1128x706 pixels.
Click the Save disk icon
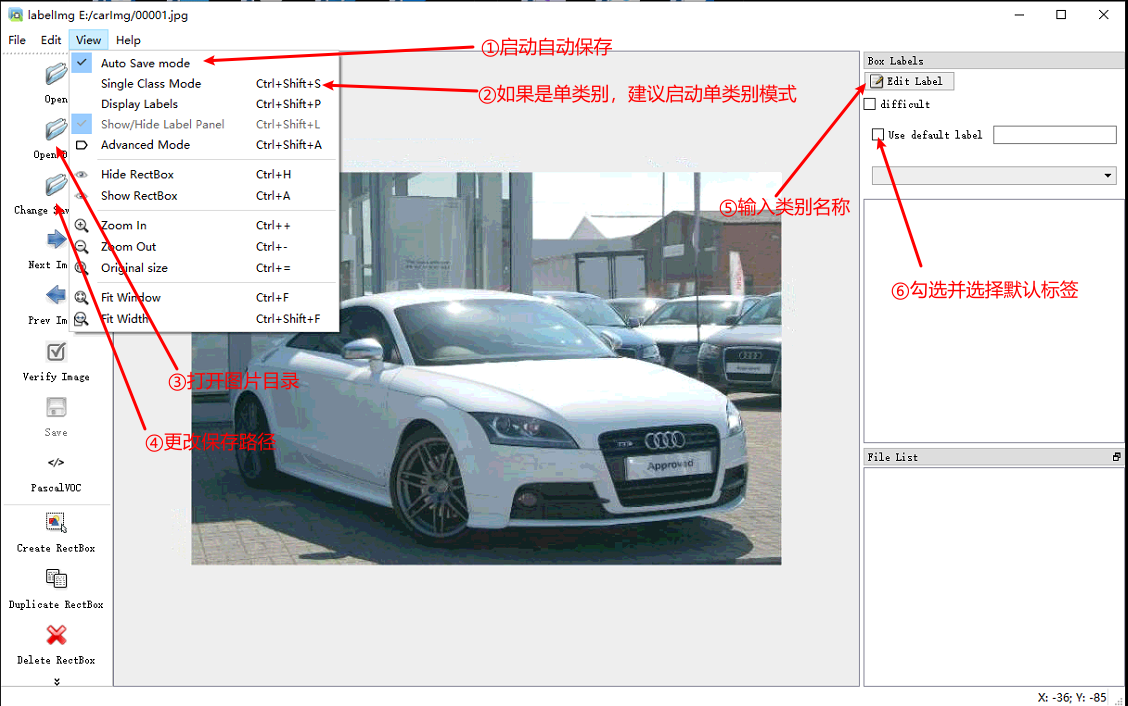tap(55, 407)
